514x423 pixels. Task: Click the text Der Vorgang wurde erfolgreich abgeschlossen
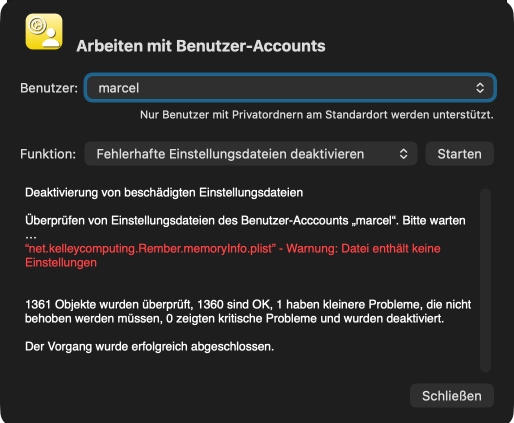pos(149,347)
